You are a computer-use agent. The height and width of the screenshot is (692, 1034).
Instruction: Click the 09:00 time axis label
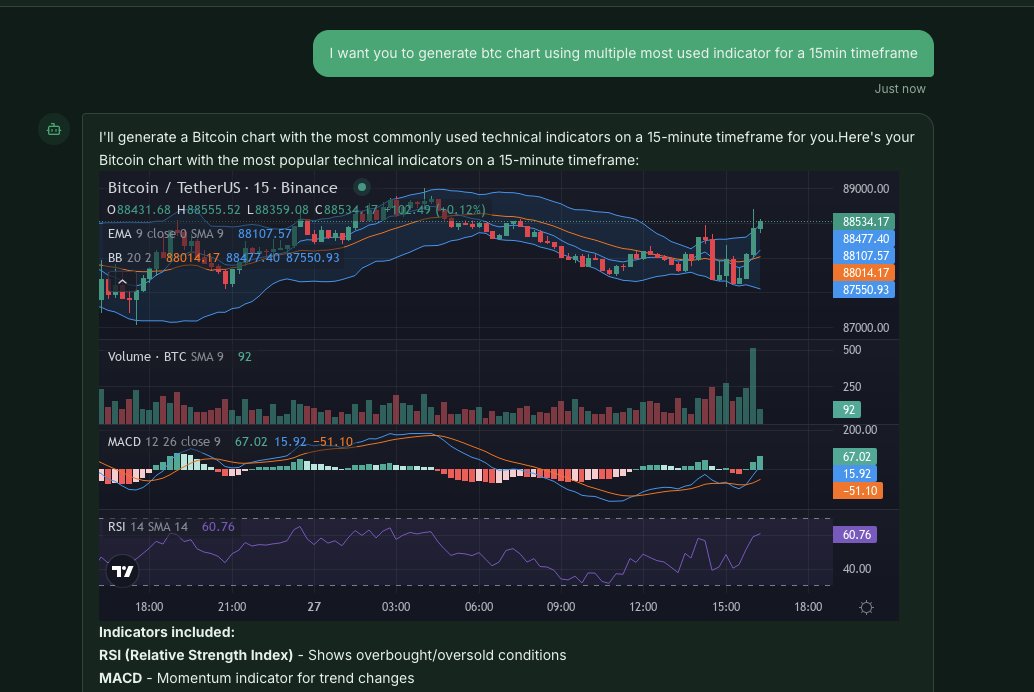click(x=561, y=607)
